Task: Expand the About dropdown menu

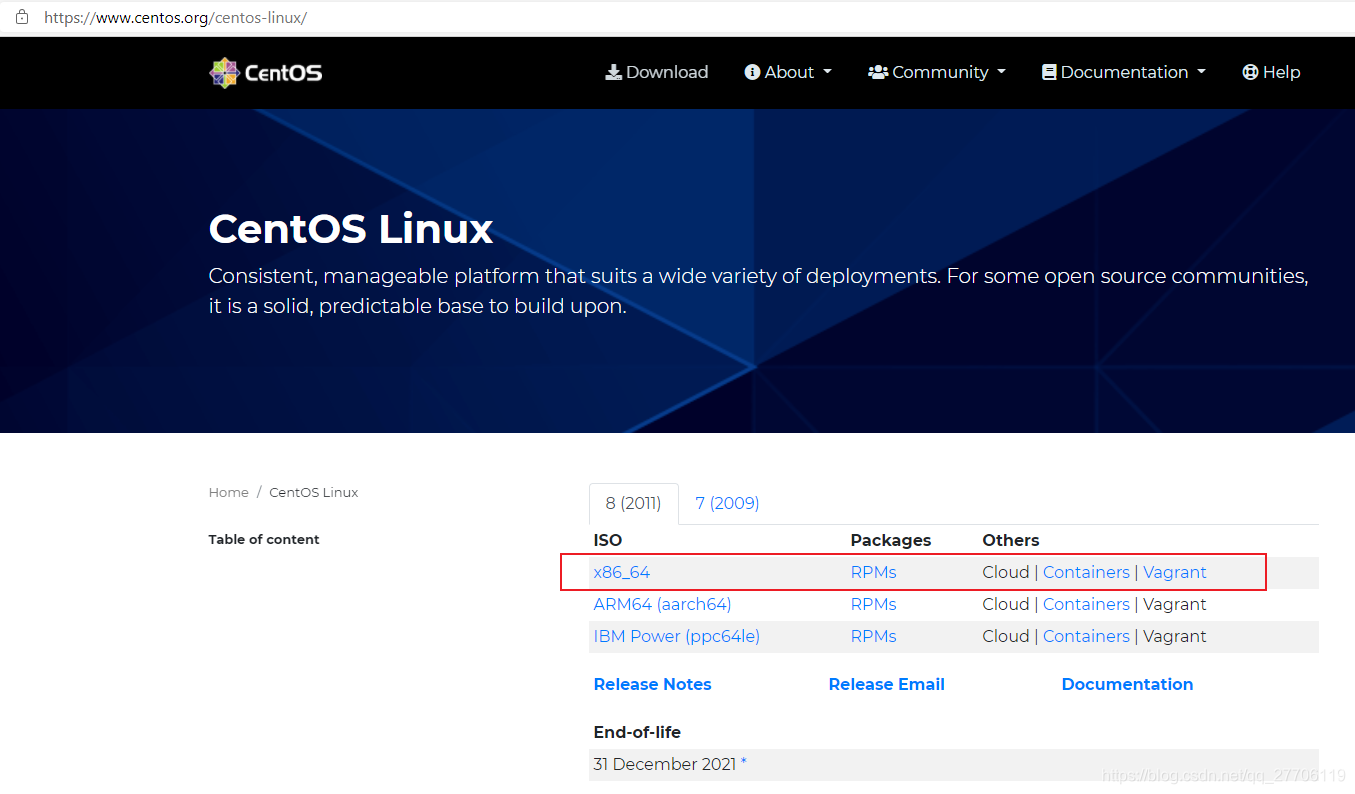Action: (788, 72)
